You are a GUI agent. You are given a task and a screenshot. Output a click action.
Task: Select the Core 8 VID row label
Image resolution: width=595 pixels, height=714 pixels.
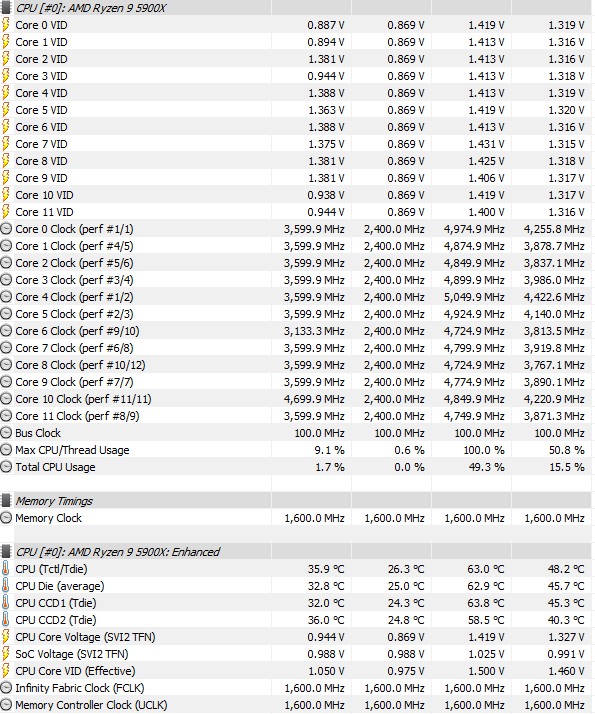(41, 161)
